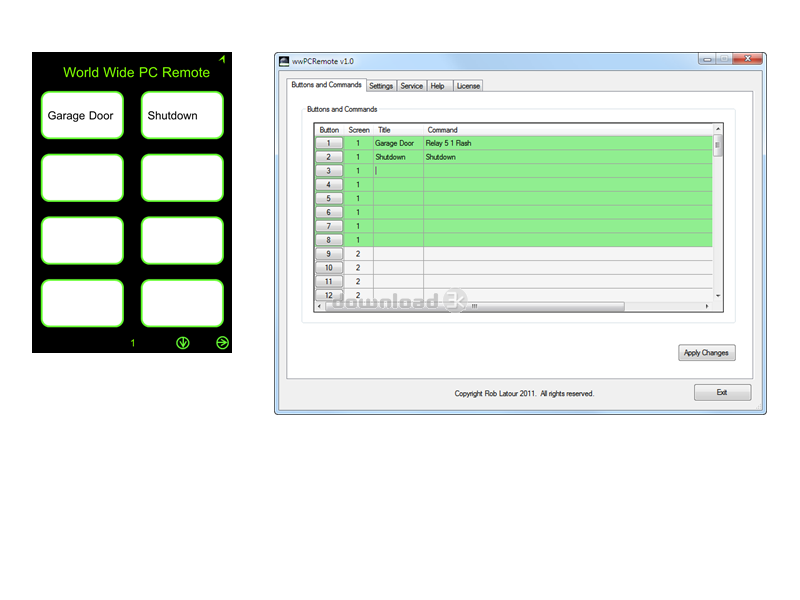This screenshot has height=600, width=800.
Task: Select row header button 2
Action: coord(329,157)
